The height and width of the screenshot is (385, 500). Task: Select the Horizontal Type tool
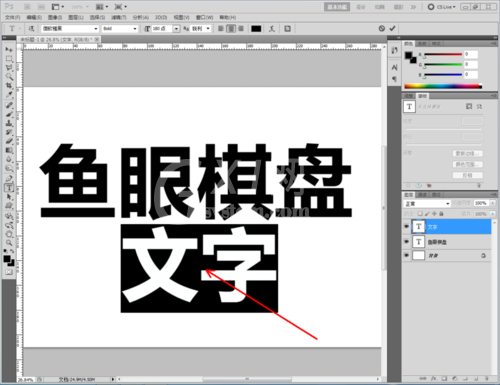[x=9, y=188]
